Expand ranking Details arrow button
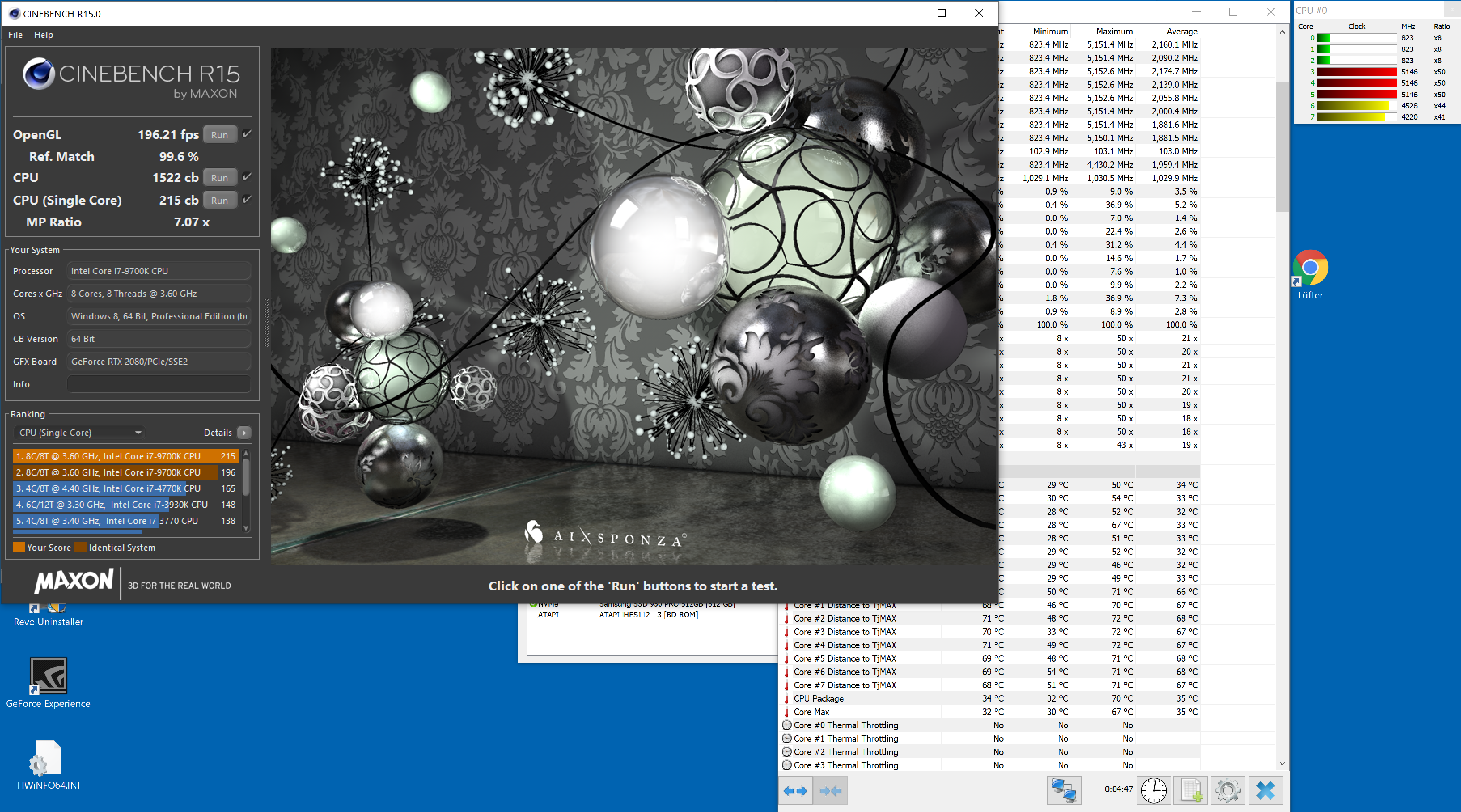The height and width of the screenshot is (812, 1461). [x=244, y=433]
